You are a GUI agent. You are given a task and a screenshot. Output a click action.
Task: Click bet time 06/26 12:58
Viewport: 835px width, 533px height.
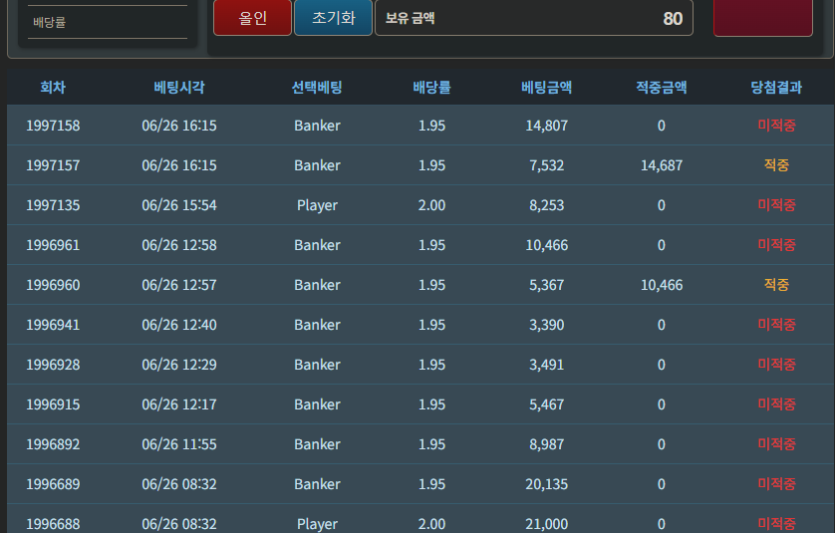click(179, 245)
